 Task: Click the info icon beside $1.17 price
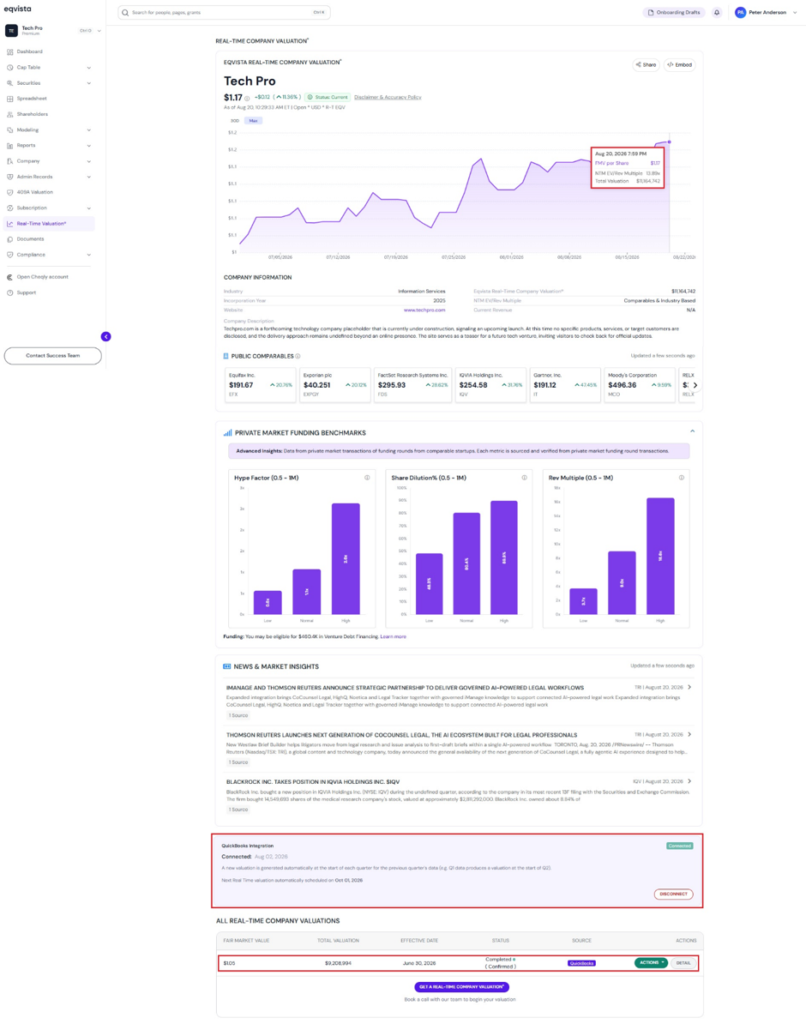tap(247, 98)
